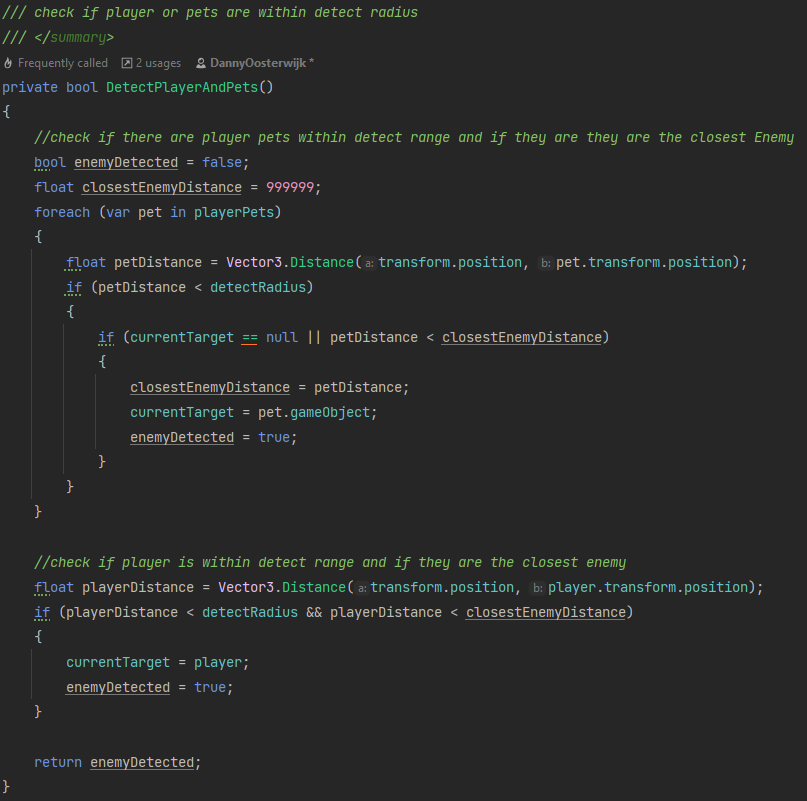Click the return keyword
Screen dimensions: 807x801
point(58,762)
